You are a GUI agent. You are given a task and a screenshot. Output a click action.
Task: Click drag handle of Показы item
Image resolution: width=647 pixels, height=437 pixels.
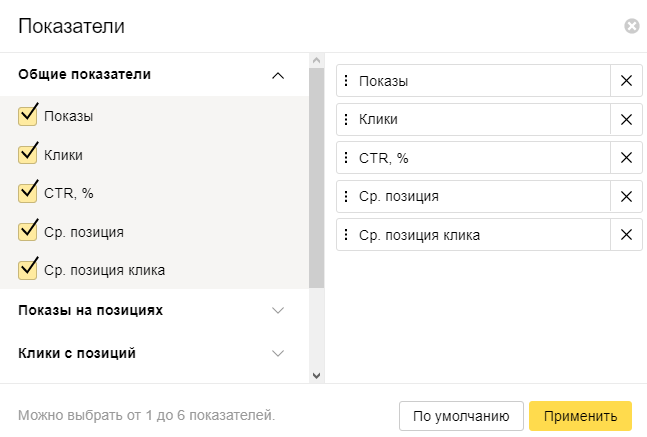[x=346, y=81]
